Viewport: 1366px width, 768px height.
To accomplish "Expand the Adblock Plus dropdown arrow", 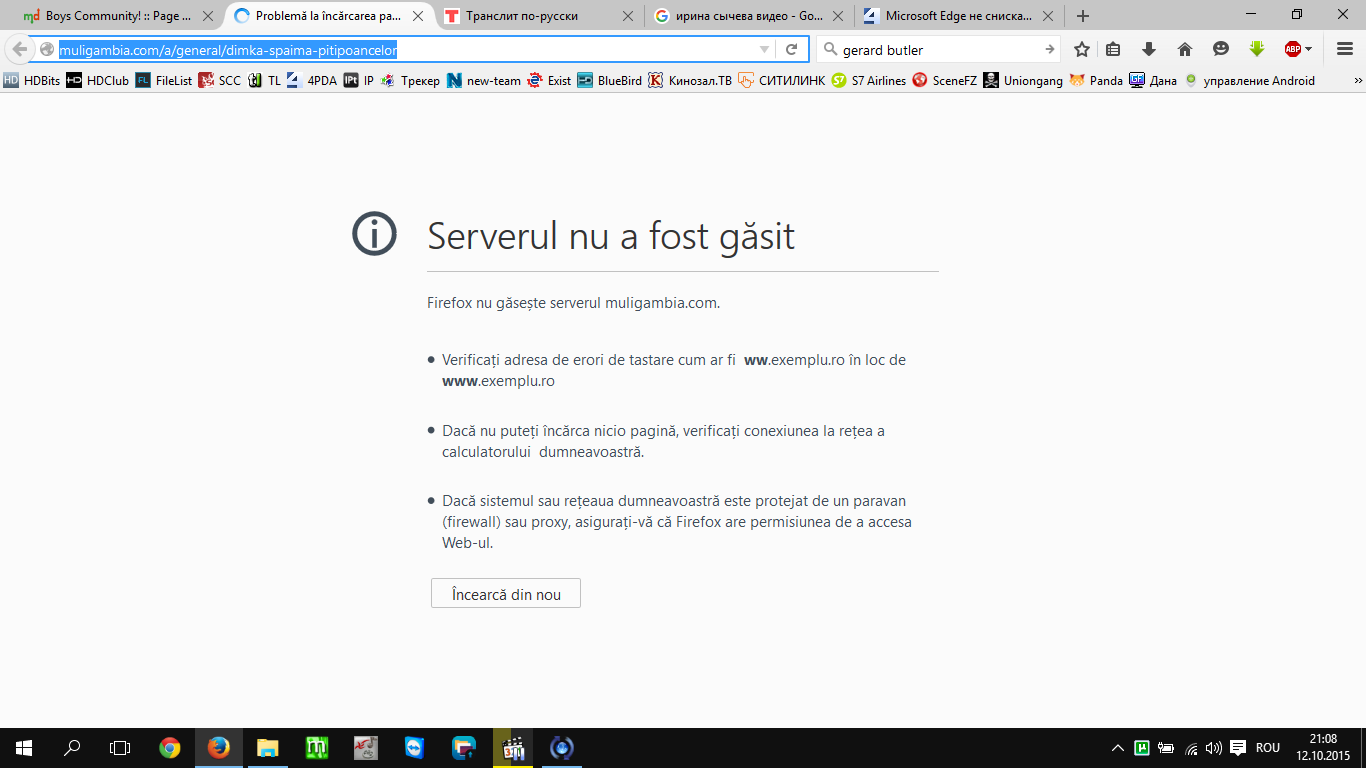I will [x=1308, y=49].
